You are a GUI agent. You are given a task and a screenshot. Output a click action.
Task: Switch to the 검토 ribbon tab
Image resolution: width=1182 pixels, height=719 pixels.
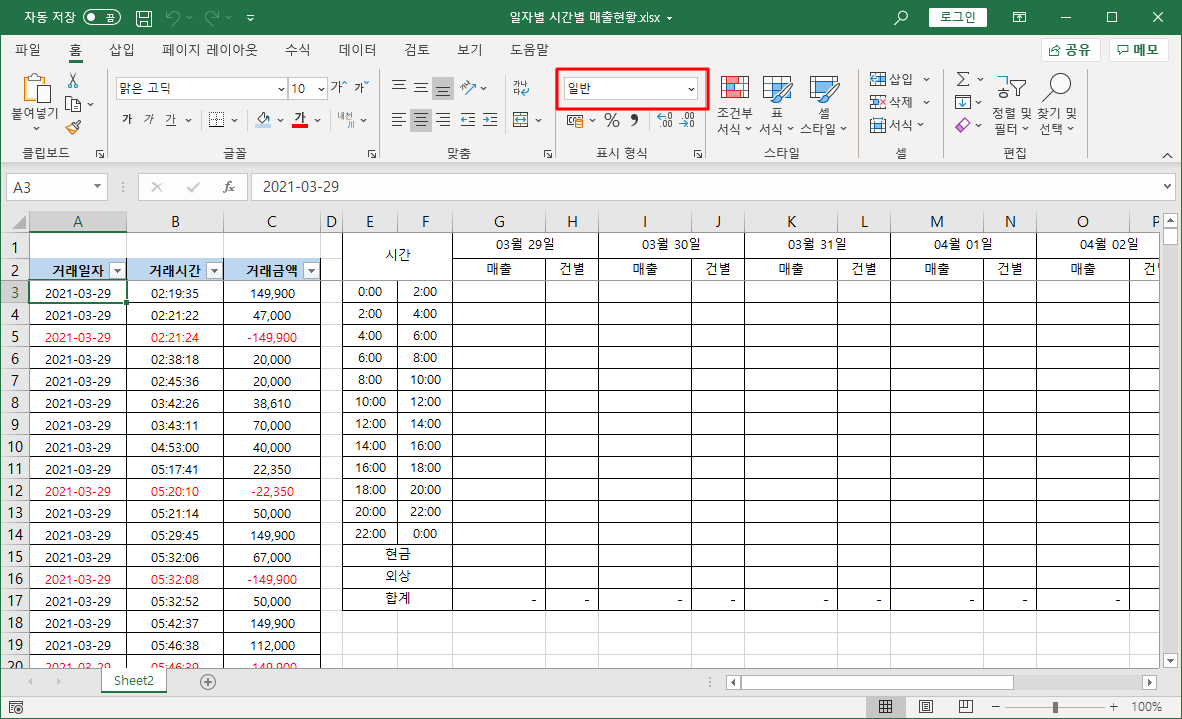coord(417,50)
